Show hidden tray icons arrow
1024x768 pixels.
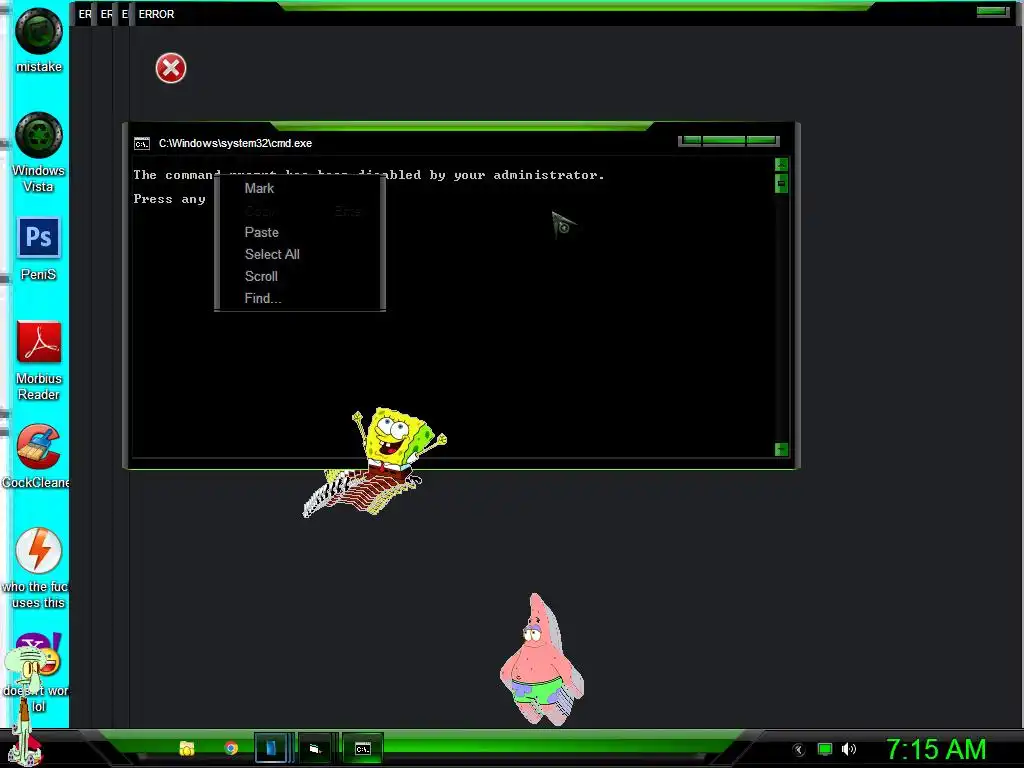tap(798, 750)
